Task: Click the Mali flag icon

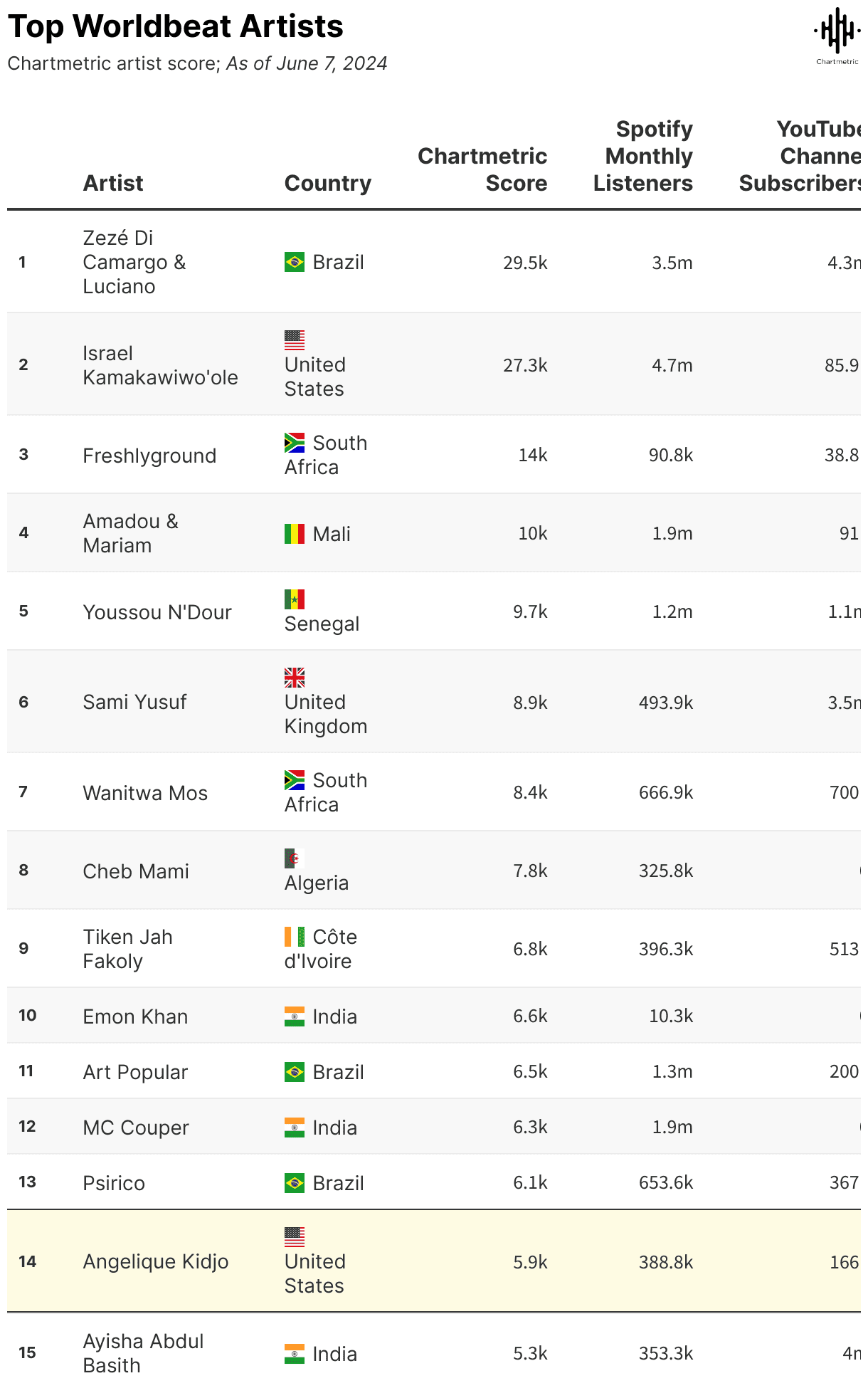Action: (294, 534)
